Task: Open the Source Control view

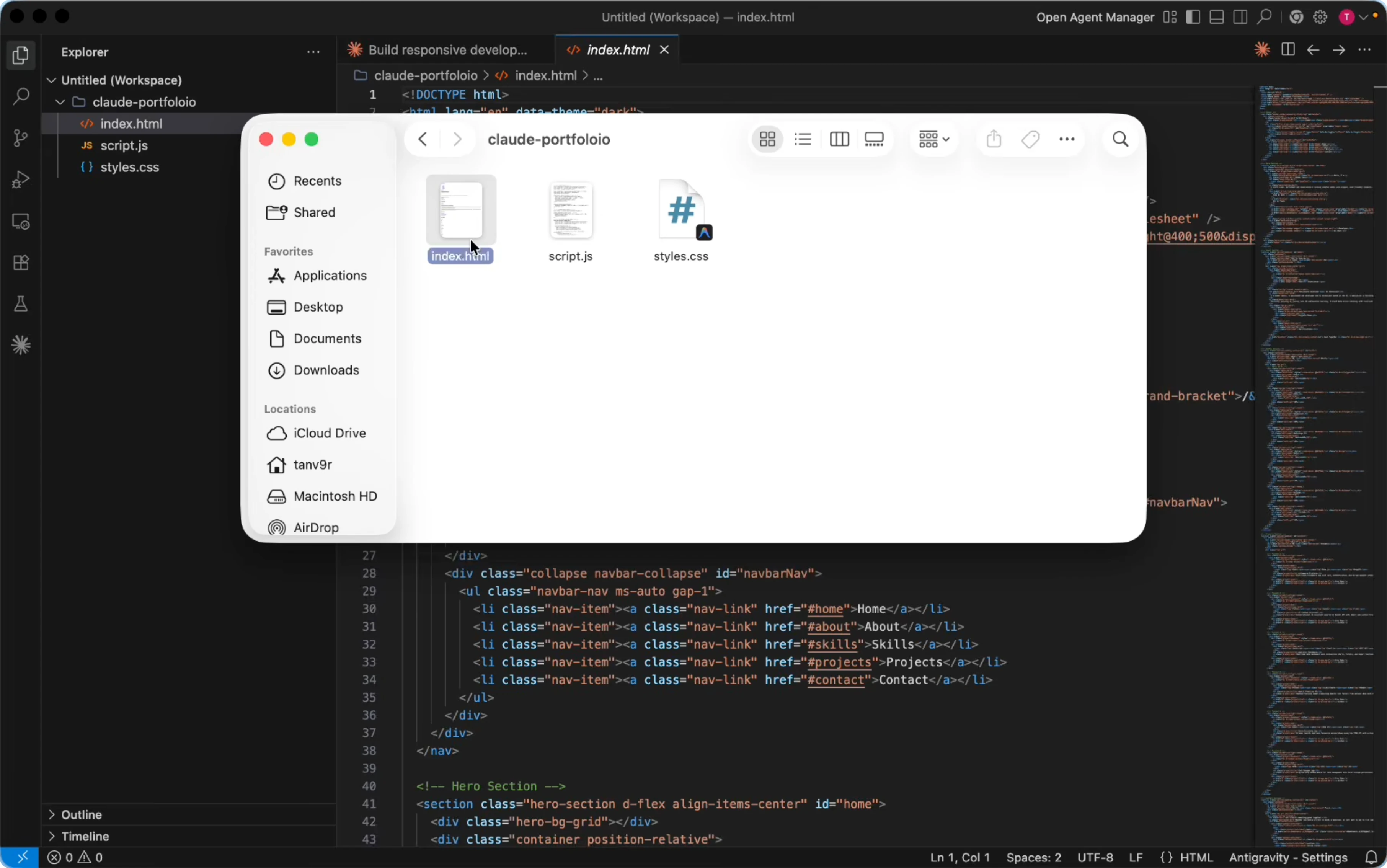Action: [21, 138]
